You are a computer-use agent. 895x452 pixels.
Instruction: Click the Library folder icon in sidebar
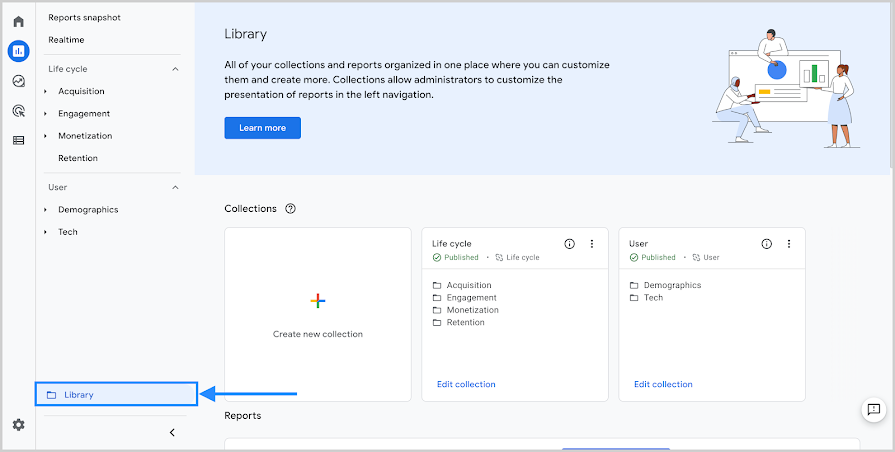pos(51,395)
